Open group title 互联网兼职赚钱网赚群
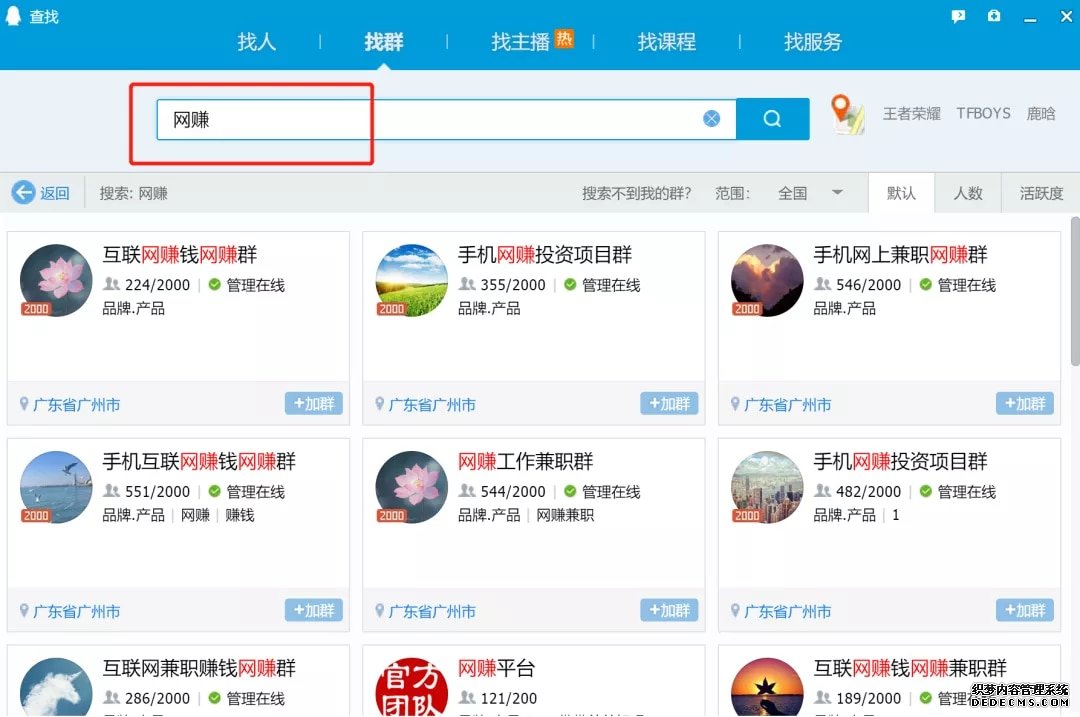1080x717 pixels. [x=199, y=668]
